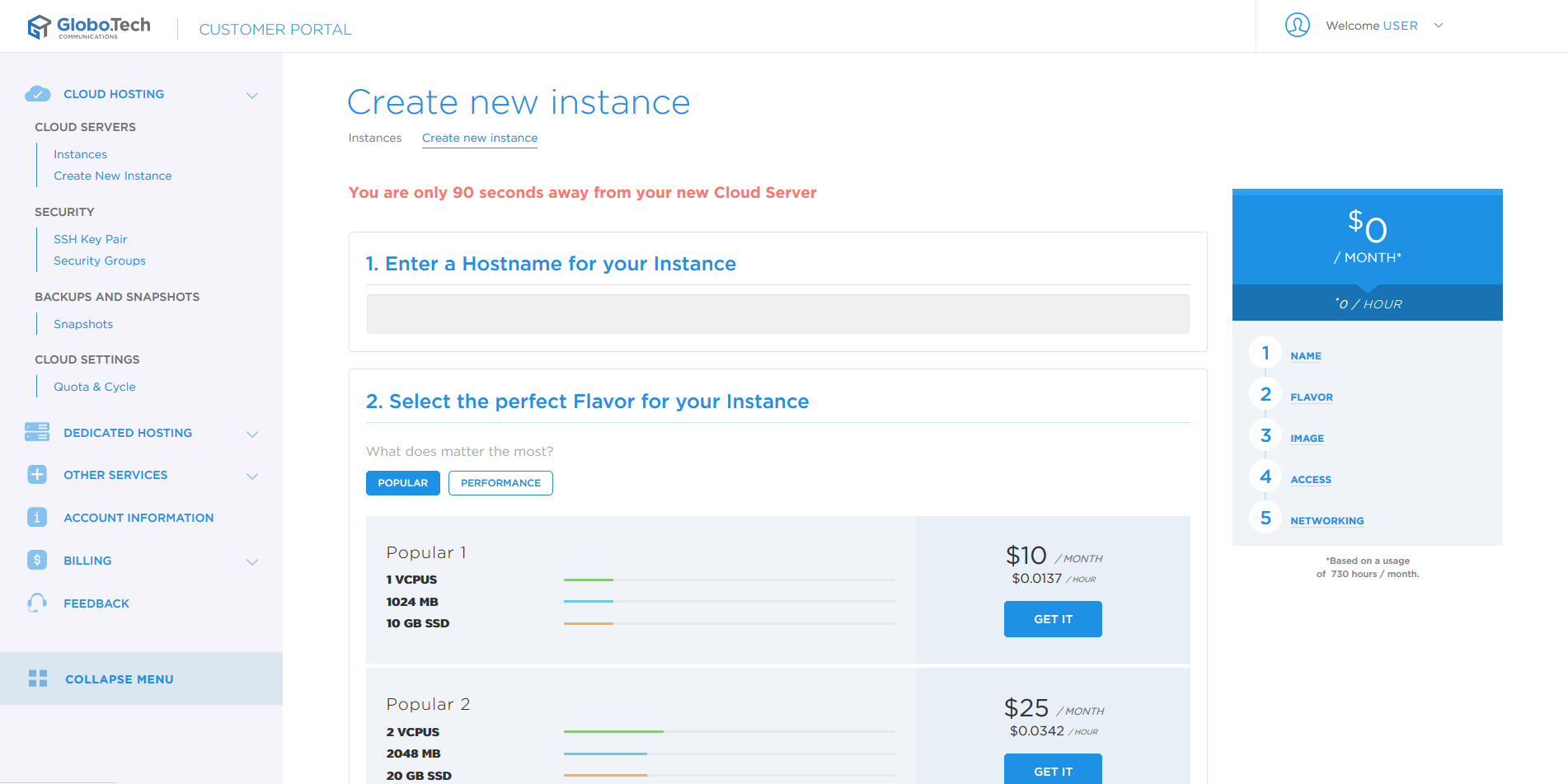Click Create new instance breadcrumb link

[480, 138]
